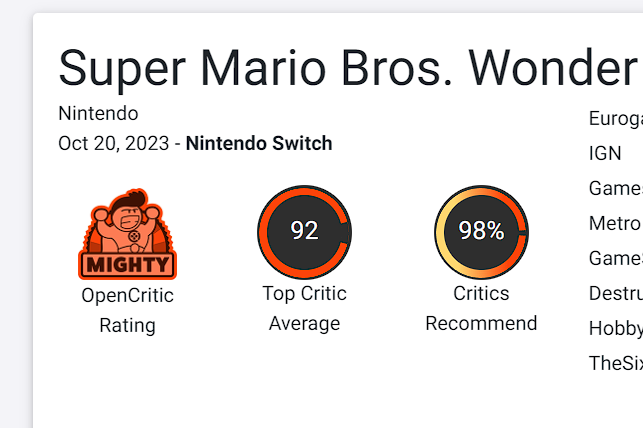Open the Games entry directly below Metro
The width and height of the screenshot is (643, 428).
(x=614, y=258)
